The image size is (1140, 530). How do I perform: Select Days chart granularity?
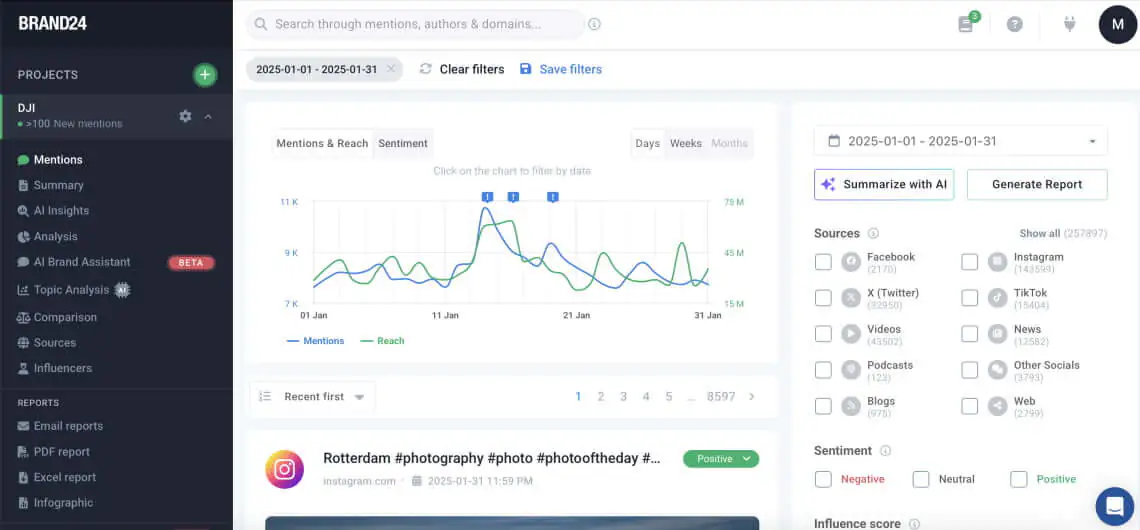(x=647, y=143)
